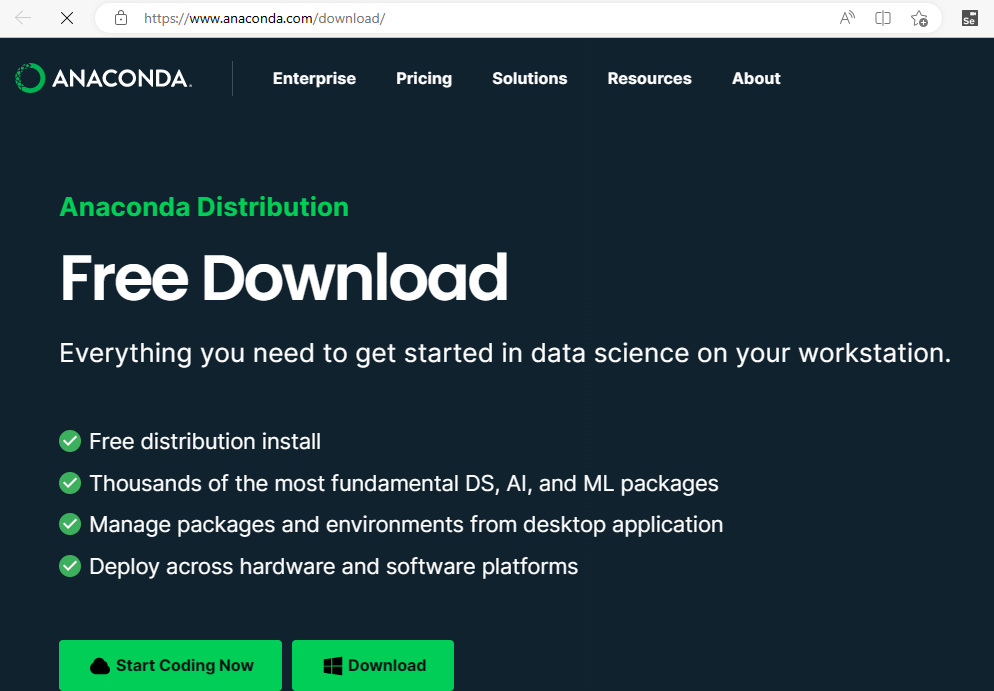Click the Anaconda logo
The height and width of the screenshot is (691, 994).
(103, 78)
